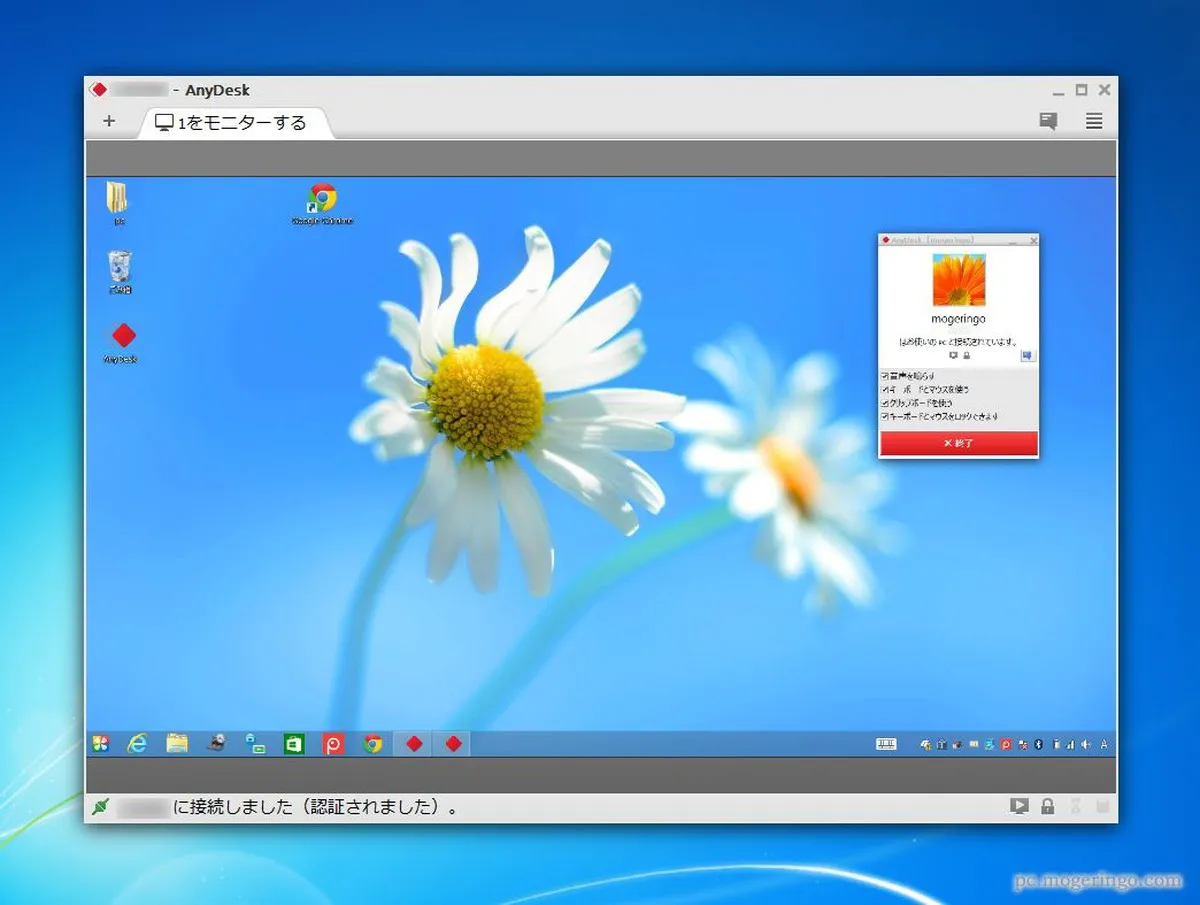Click the speaker volume icon in remote tray

click(x=1087, y=744)
